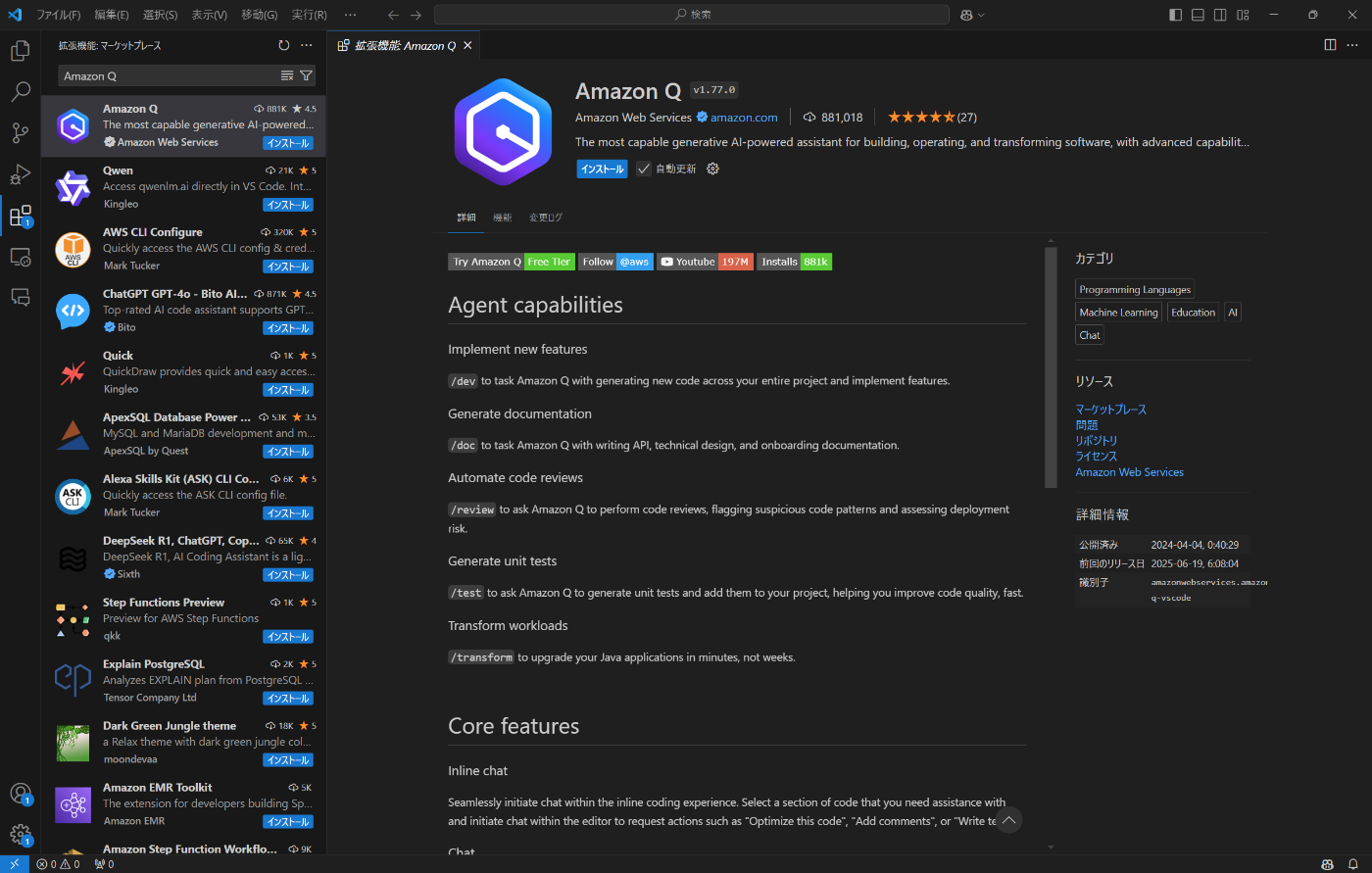Click the Youtube 197M badge
The image size is (1372, 873).
point(704,262)
